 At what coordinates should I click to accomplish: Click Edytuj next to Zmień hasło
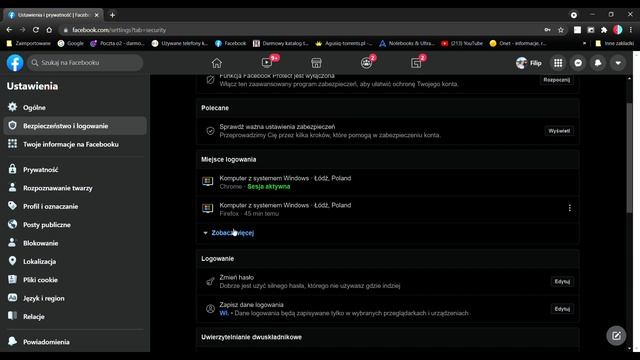click(x=562, y=282)
